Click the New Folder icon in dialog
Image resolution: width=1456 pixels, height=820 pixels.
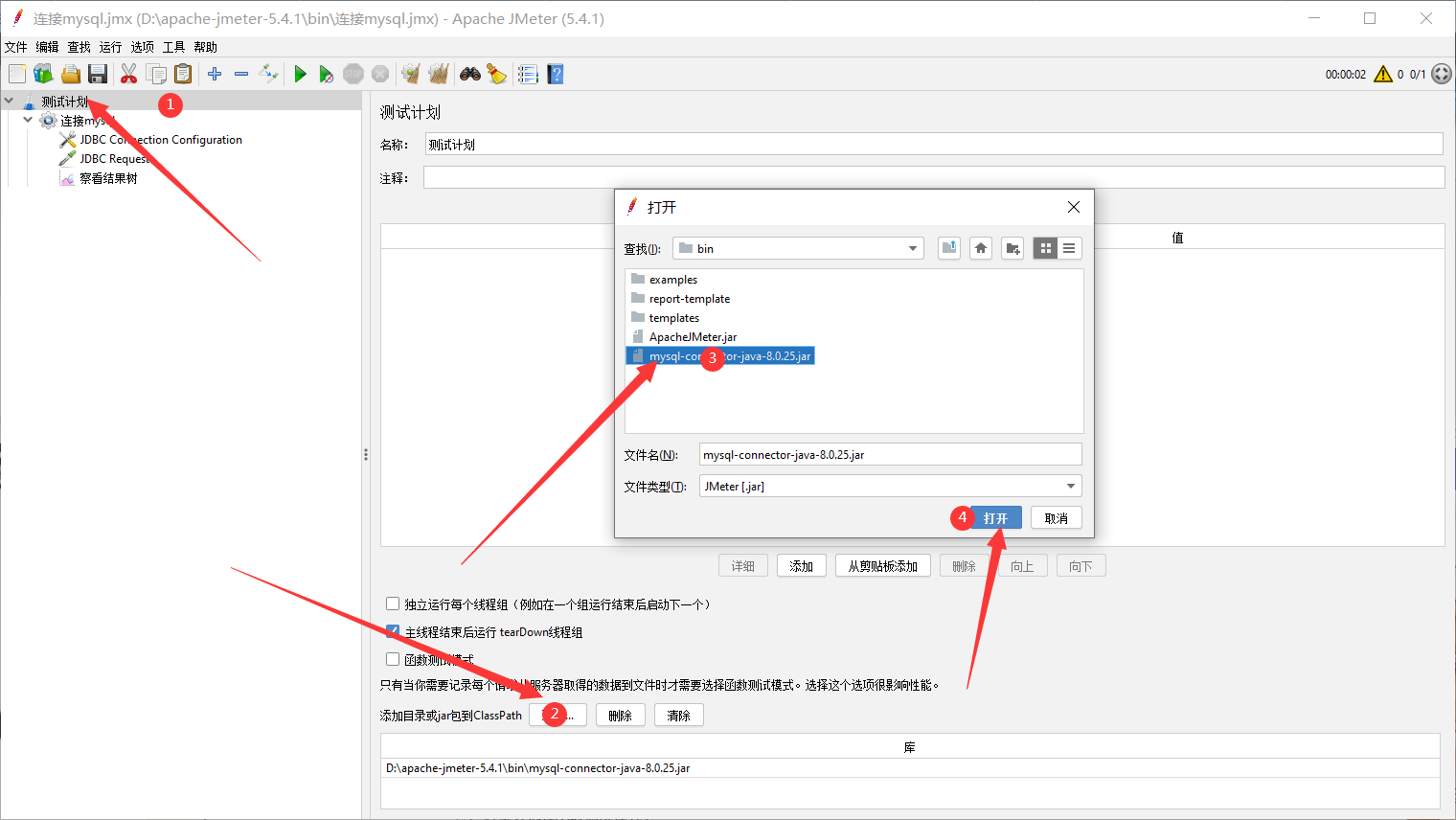pyautogui.click(x=1012, y=248)
